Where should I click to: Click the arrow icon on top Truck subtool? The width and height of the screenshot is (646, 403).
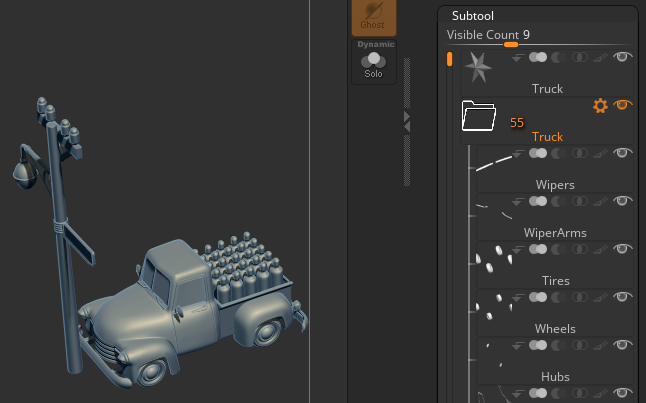pyautogui.click(x=518, y=58)
